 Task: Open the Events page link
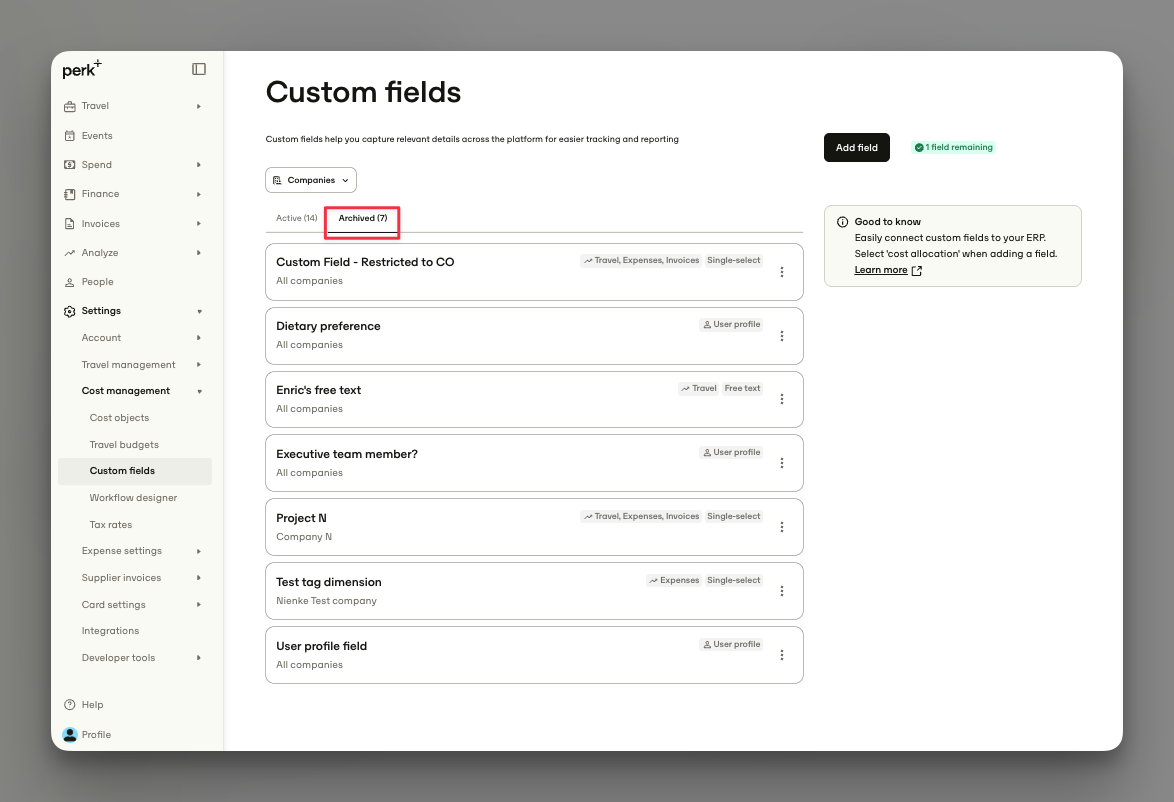[x=97, y=136]
